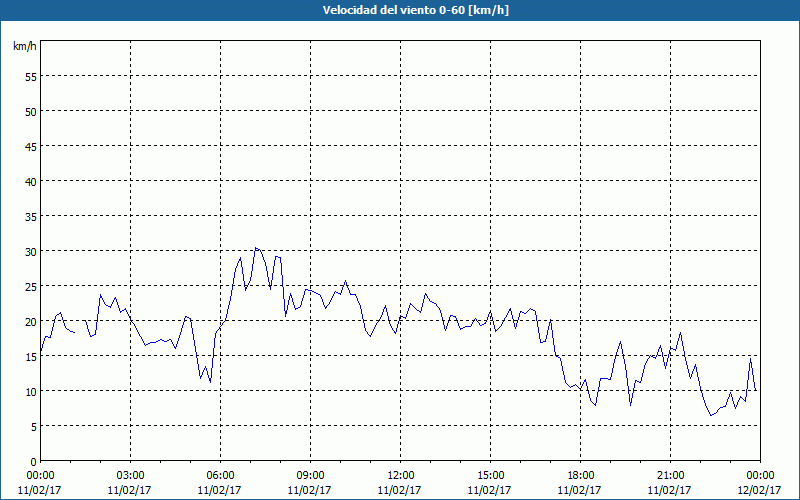The image size is (800, 500).
Task: Click the 45 value on the y-axis
Action: (31, 147)
